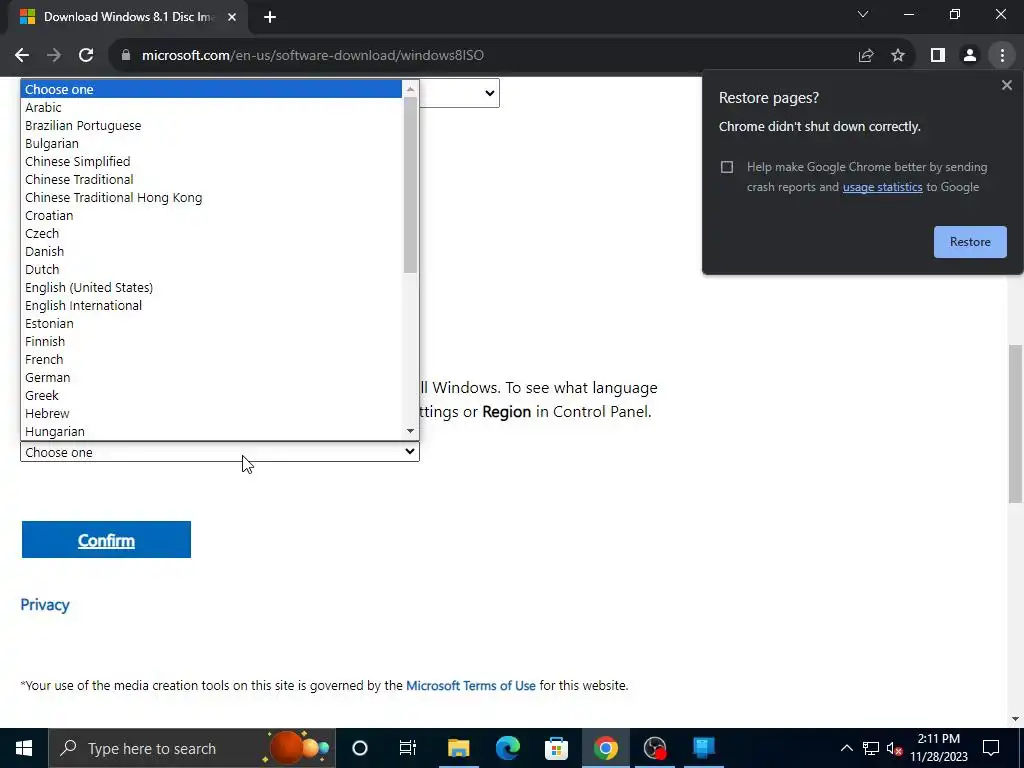
Task: Open the Privacy link
Action: click(44, 605)
